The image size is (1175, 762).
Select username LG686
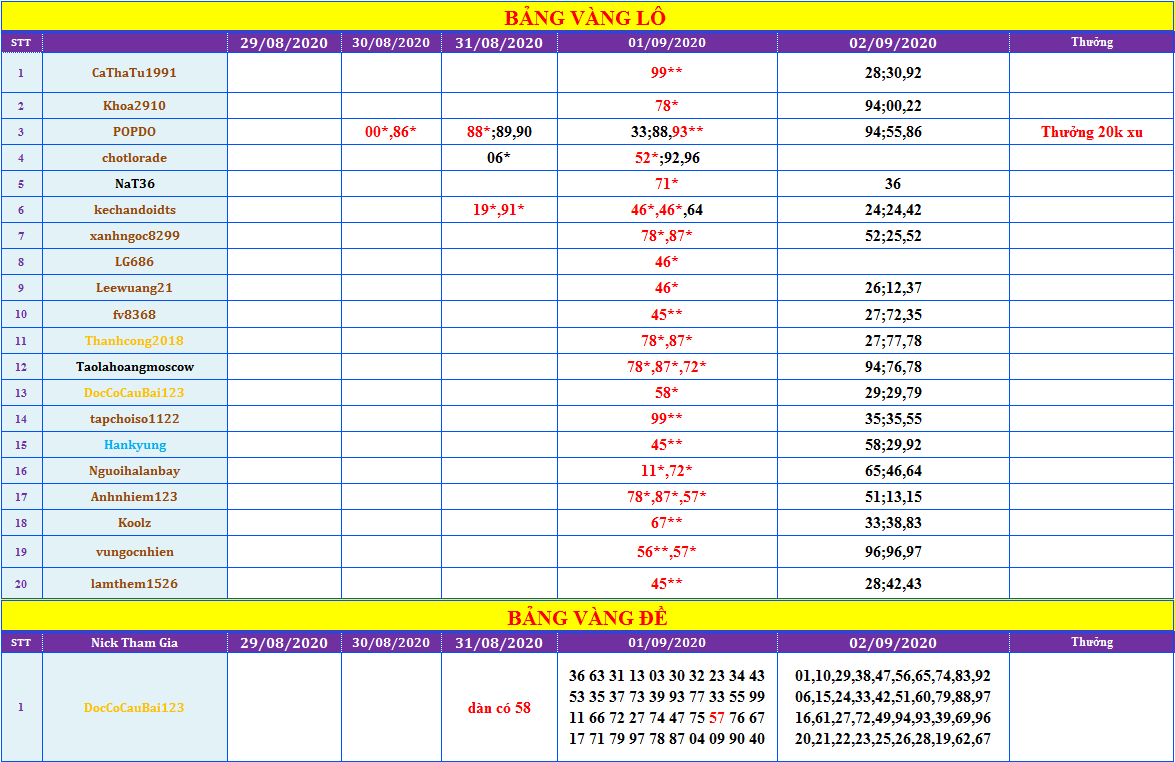coord(134,262)
